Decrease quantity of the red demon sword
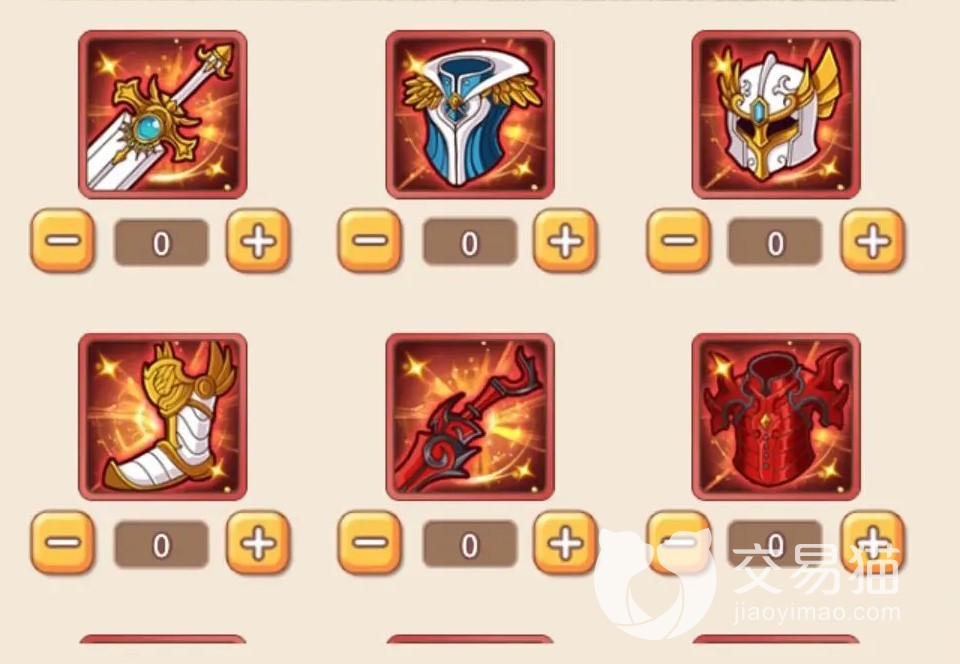The height and width of the screenshot is (664, 960). [x=370, y=543]
